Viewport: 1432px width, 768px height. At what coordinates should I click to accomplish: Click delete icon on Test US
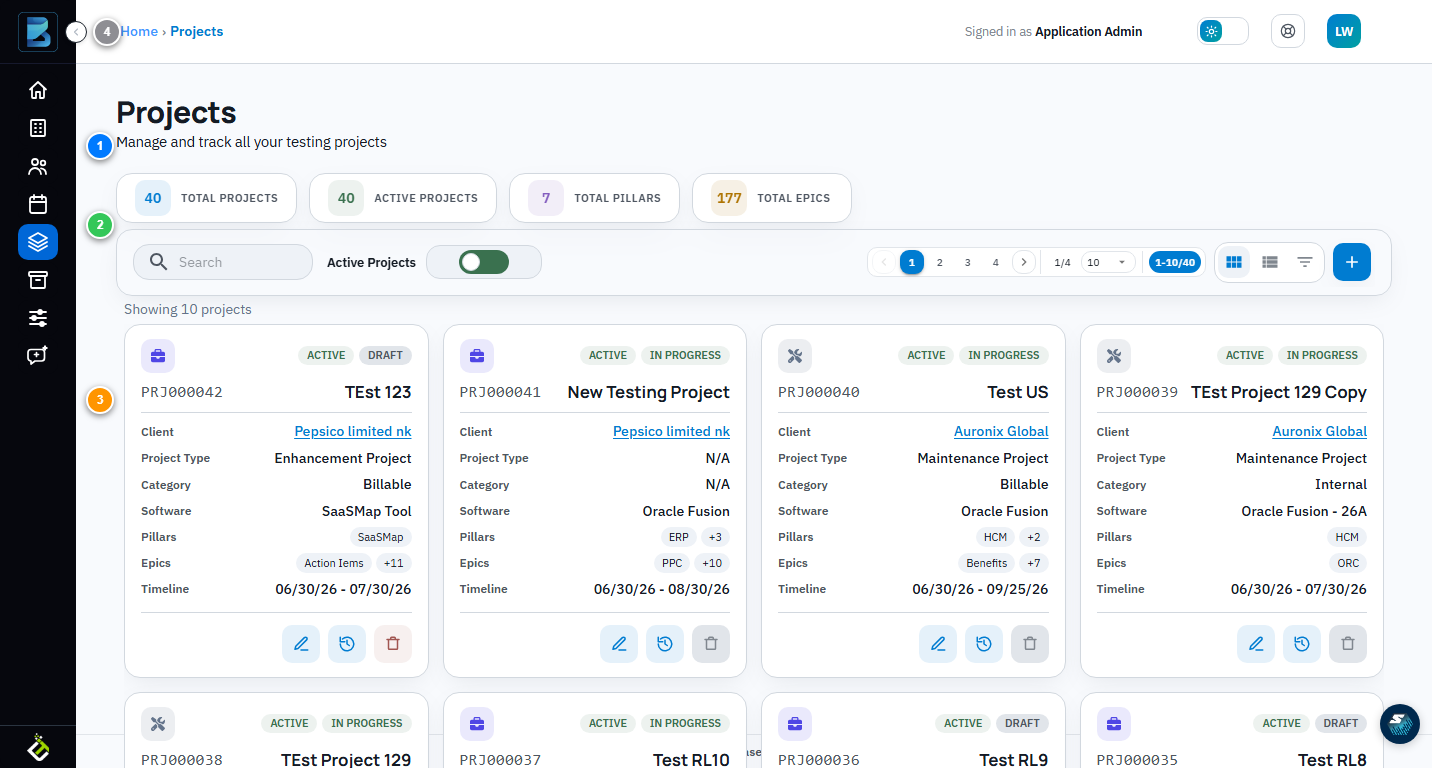(x=1030, y=644)
